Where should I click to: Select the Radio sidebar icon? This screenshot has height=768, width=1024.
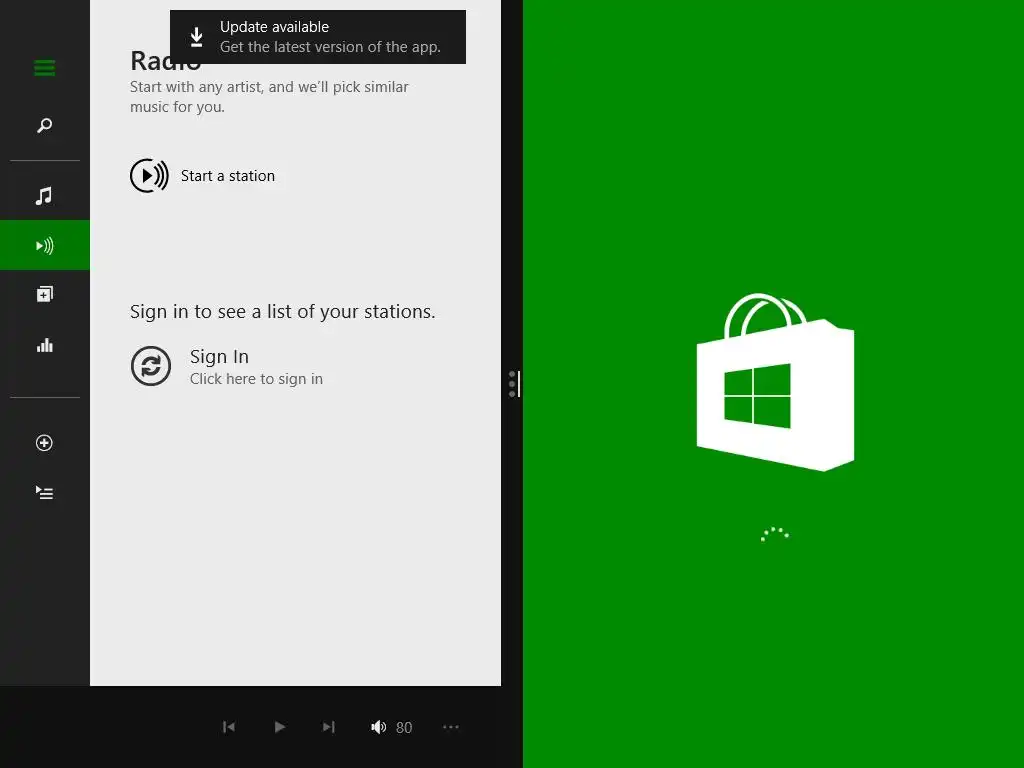[44, 246]
